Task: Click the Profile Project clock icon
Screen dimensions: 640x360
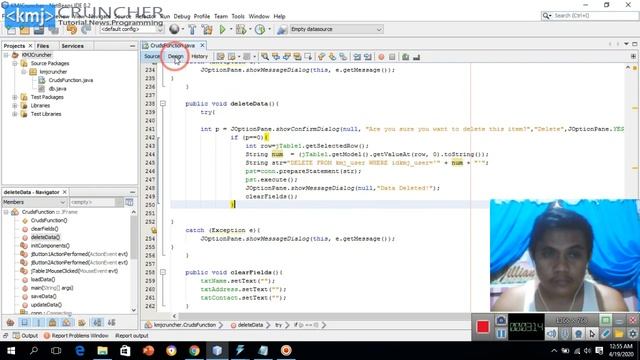Action: point(260,29)
